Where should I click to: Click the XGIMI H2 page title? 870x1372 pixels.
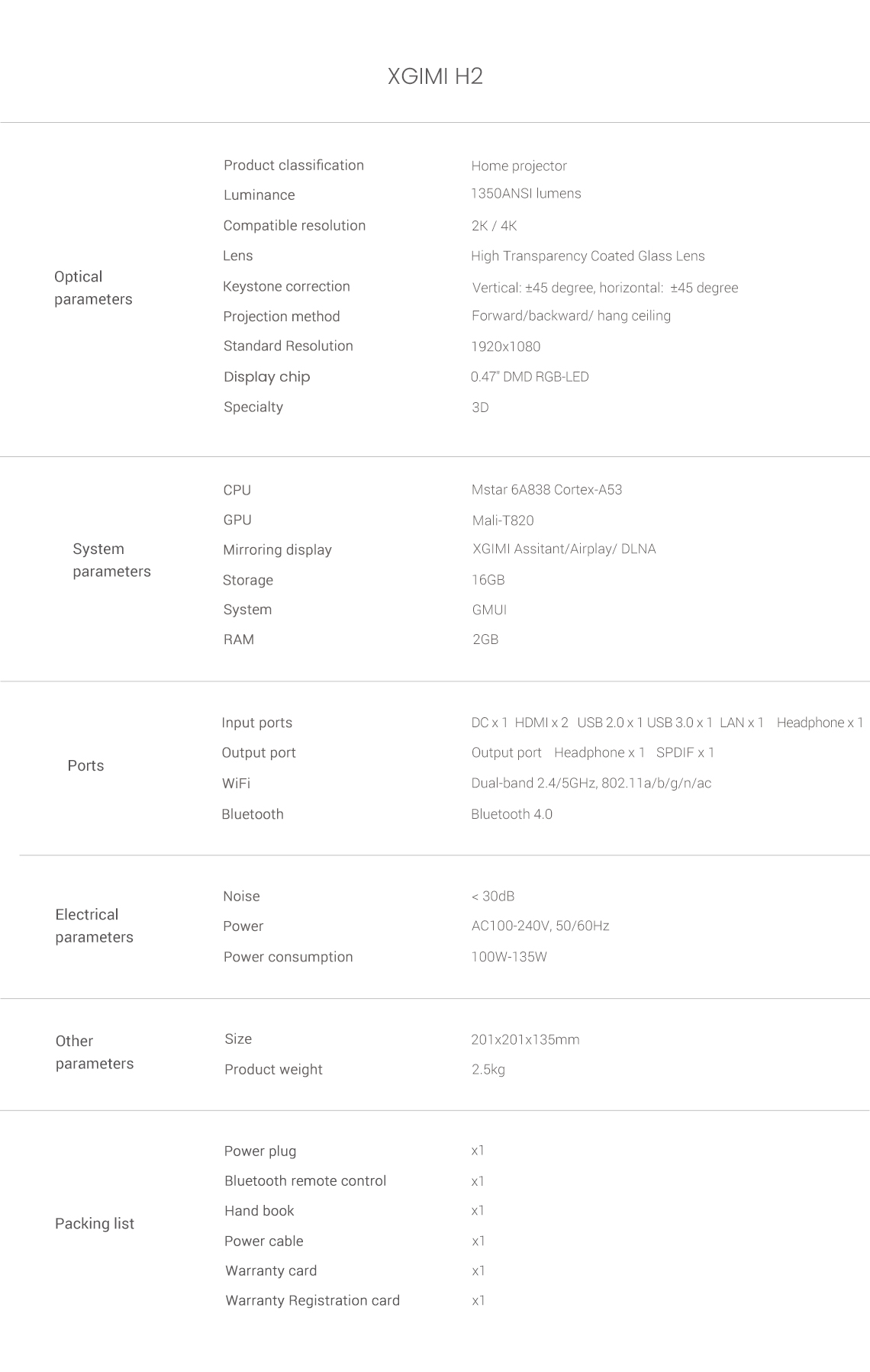click(435, 76)
